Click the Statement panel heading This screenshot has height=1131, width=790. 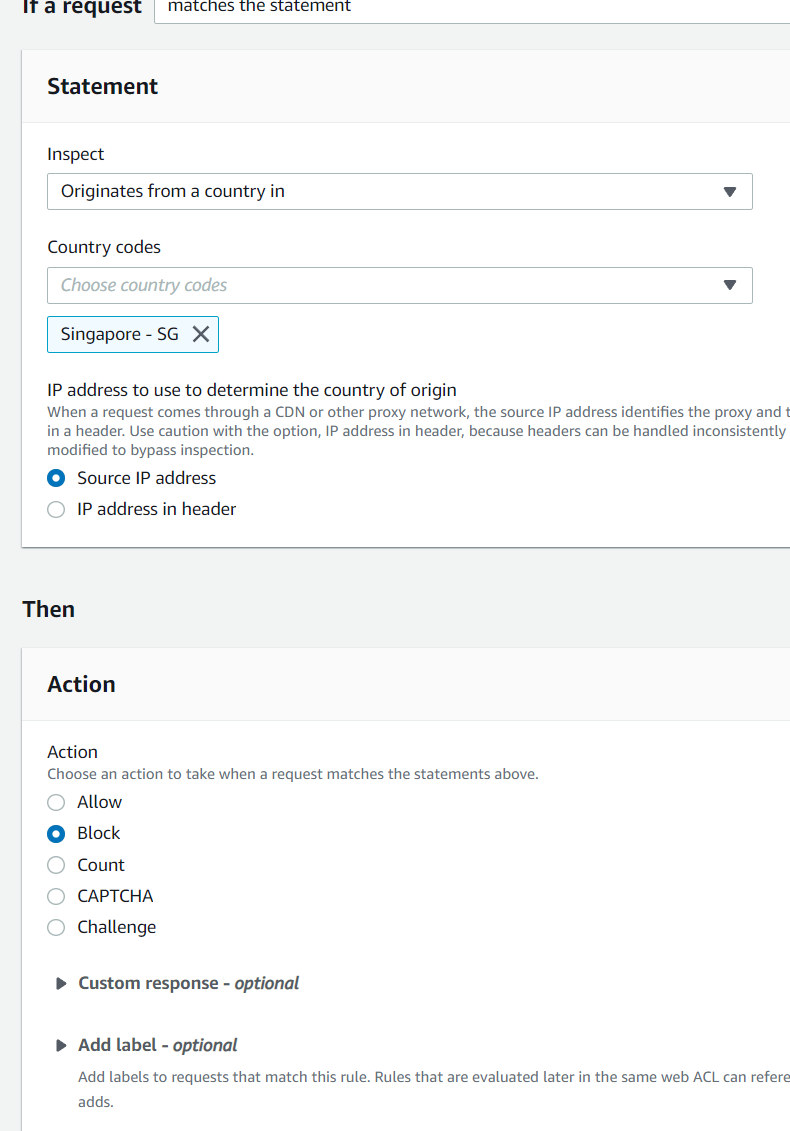pos(103,87)
